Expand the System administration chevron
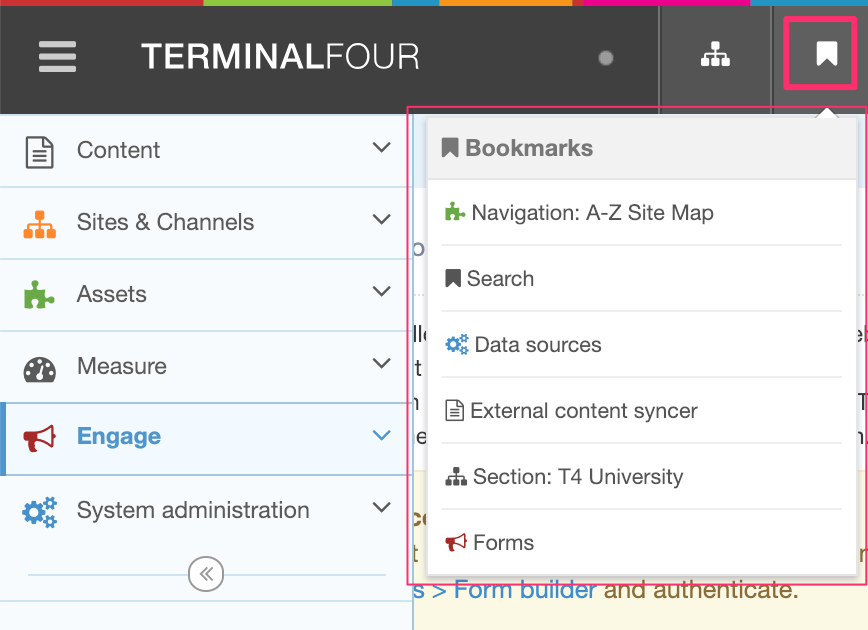 [x=381, y=507]
